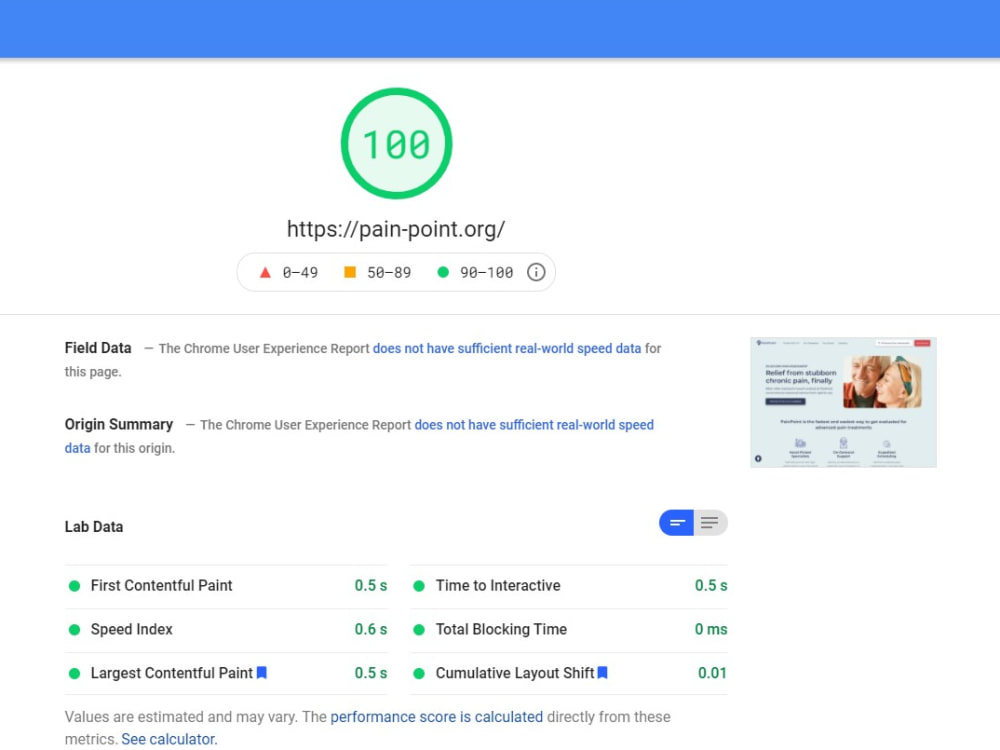
Task: Open 'performance score is calculated' link
Action: coord(437,717)
